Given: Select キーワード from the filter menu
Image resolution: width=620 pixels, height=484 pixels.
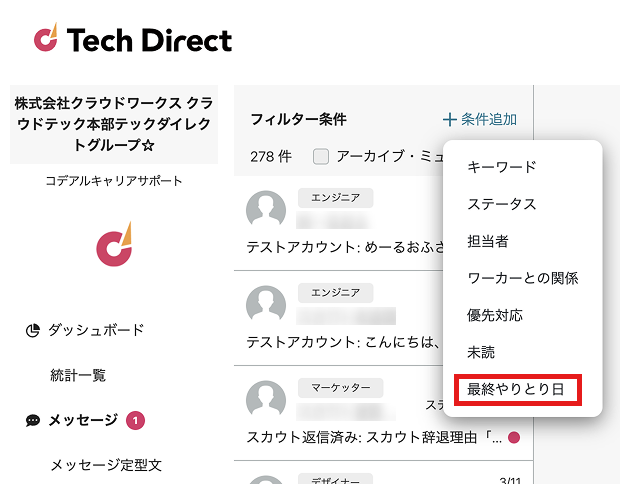Looking at the screenshot, I should (x=501, y=167).
